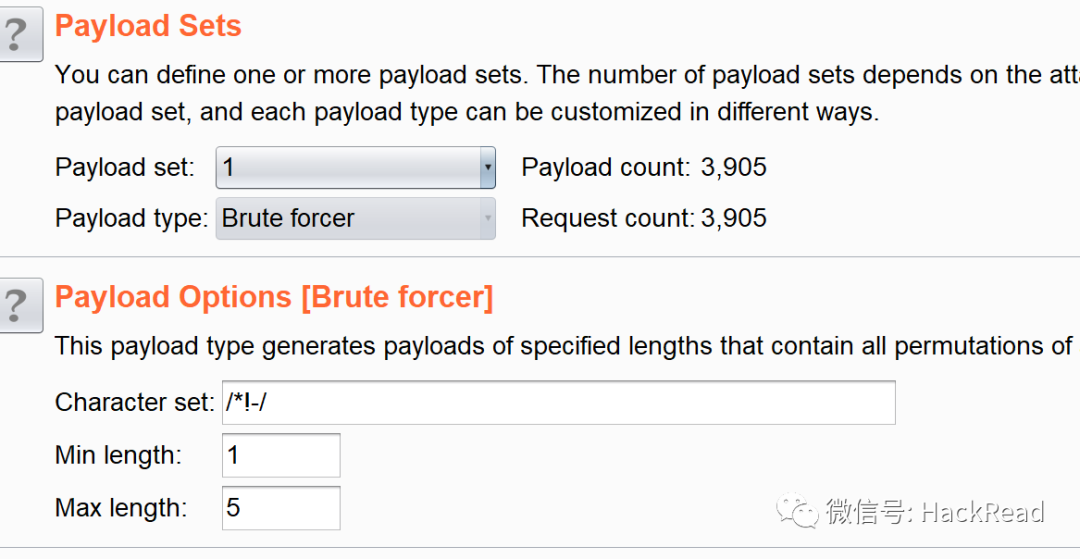Viewport: 1080px width, 559px height.
Task: Focus the Character set text field
Action: click(x=558, y=402)
